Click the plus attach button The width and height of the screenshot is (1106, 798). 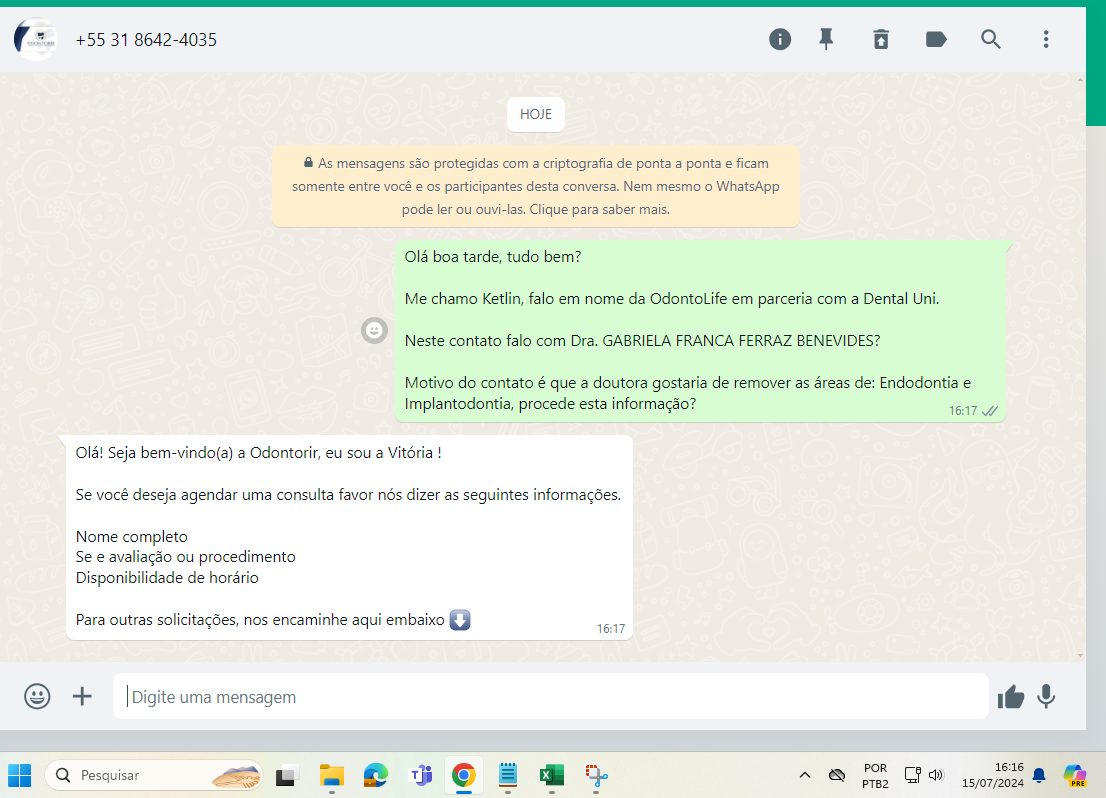[83, 696]
